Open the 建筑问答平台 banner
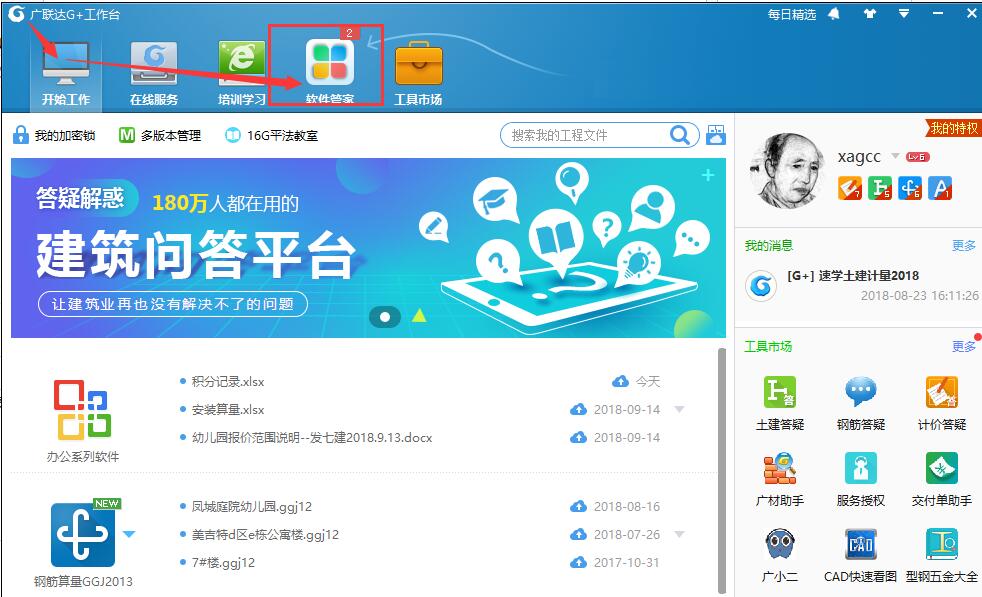The width and height of the screenshot is (982, 597). (368, 248)
